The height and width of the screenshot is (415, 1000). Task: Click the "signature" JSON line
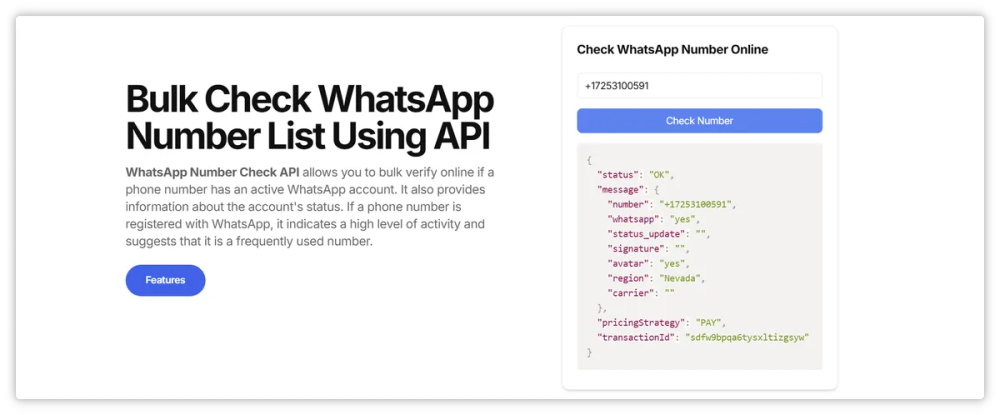click(648, 249)
